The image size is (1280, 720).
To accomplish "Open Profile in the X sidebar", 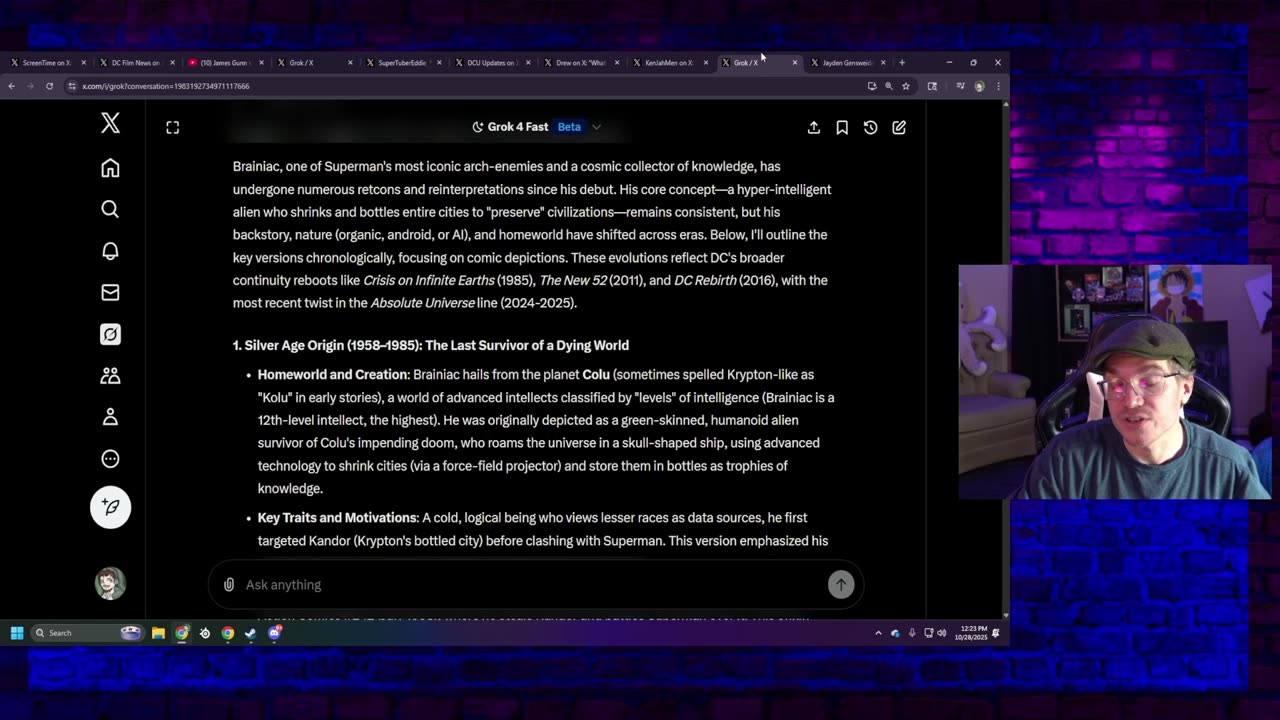I will [110, 417].
